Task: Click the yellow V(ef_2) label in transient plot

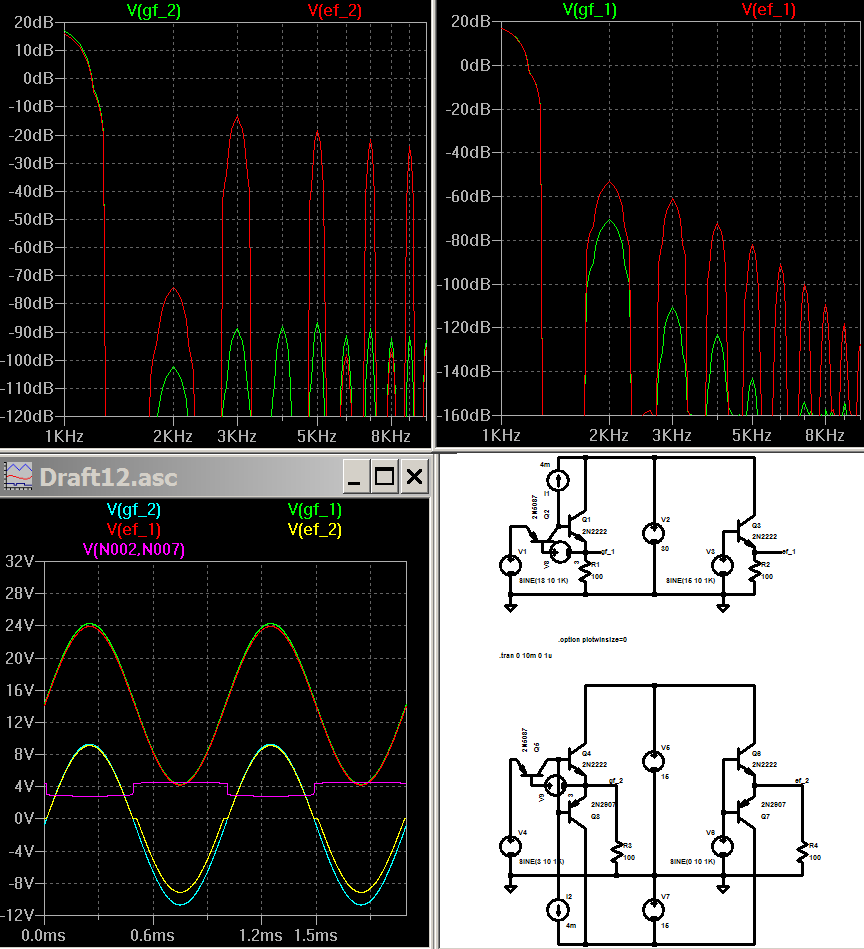Action: point(315,530)
